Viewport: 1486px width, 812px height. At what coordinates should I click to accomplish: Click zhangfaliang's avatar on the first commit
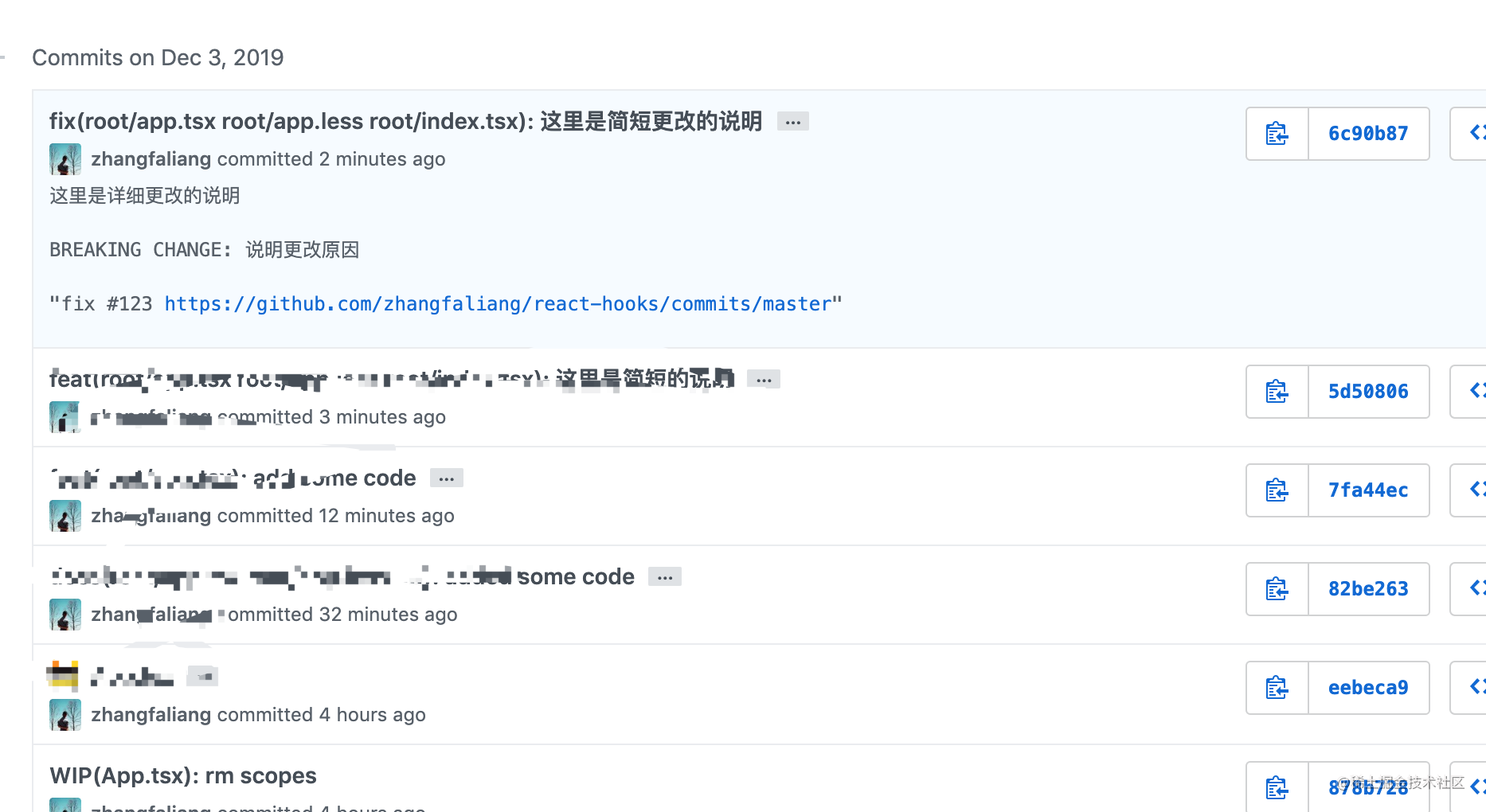pyautogui.click(x=65, y=158)
